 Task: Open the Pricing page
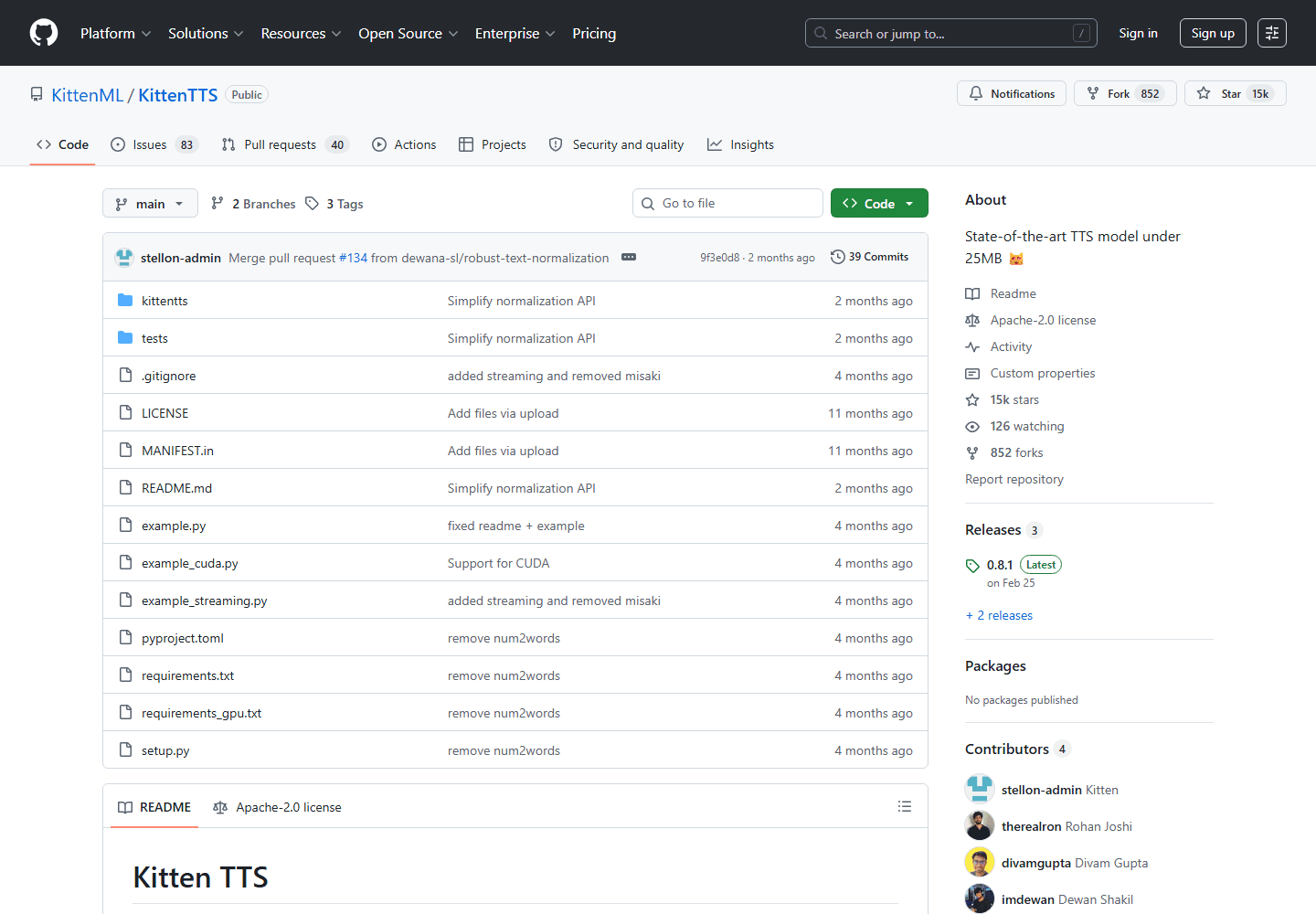594,33
